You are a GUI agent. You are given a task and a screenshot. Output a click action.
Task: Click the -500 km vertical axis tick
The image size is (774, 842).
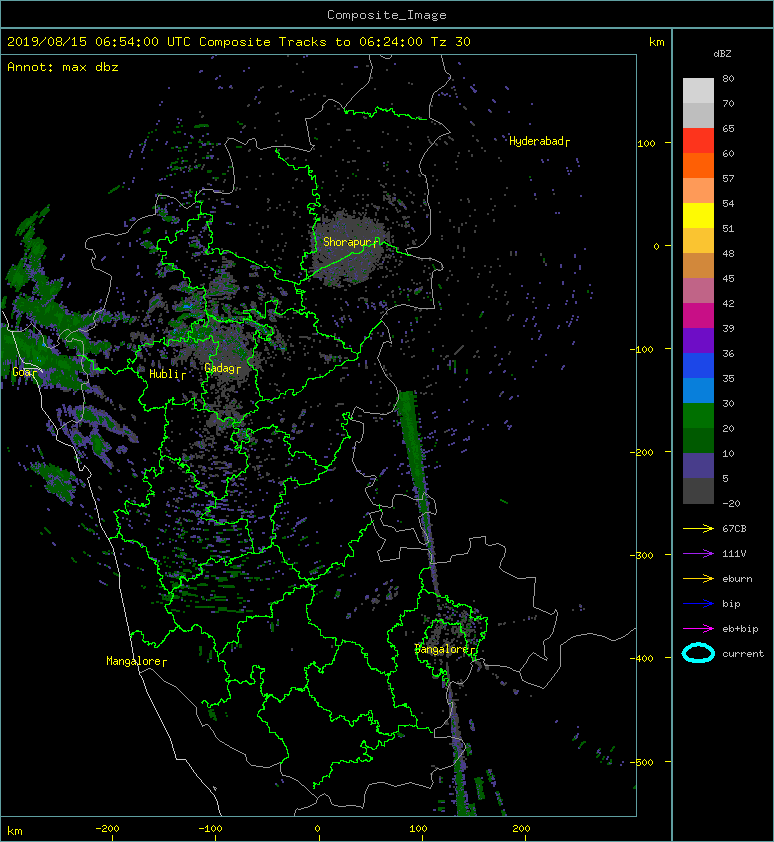(x=644, y=762)
